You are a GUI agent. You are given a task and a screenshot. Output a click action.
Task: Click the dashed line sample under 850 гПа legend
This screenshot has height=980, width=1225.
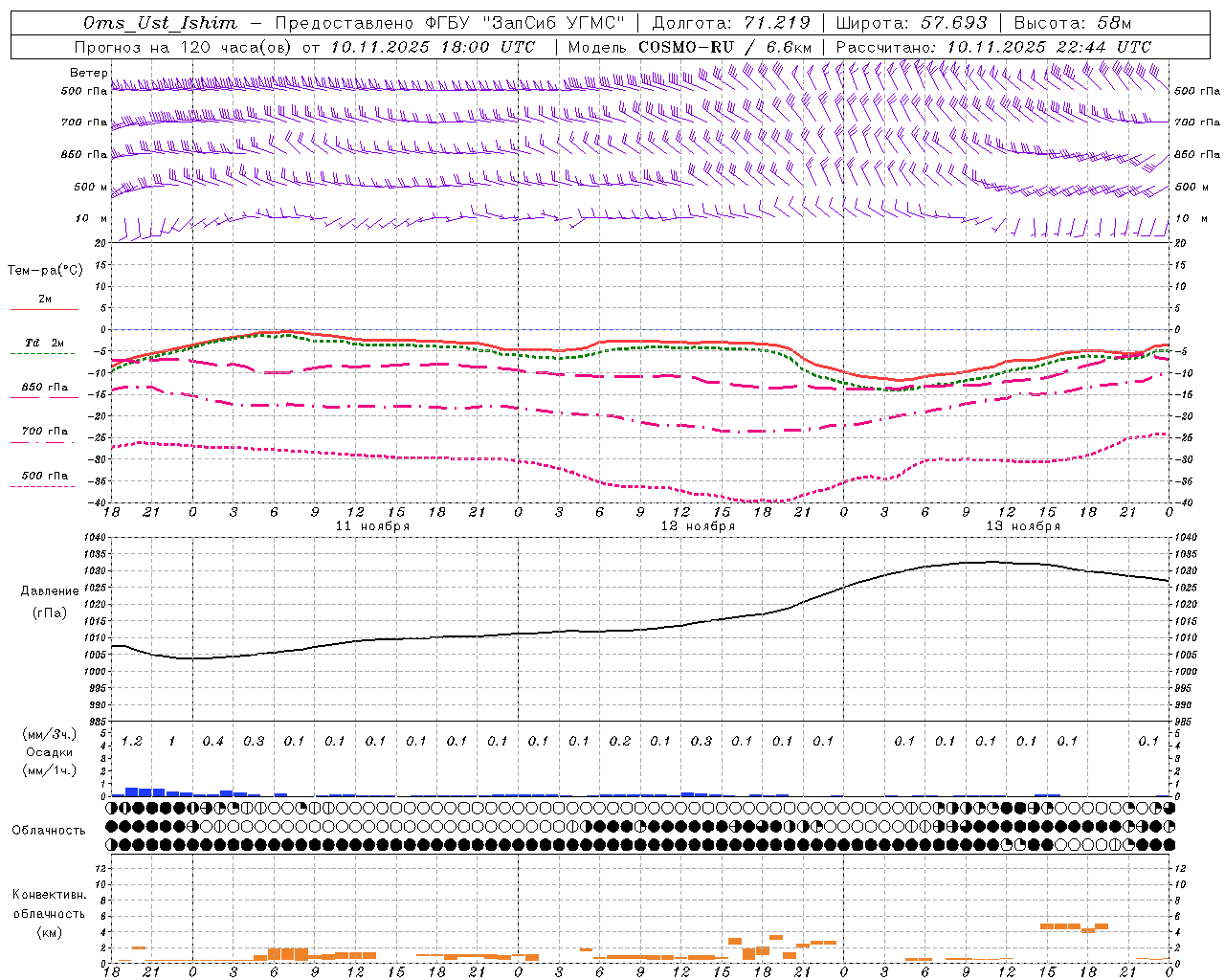point(44,397)
